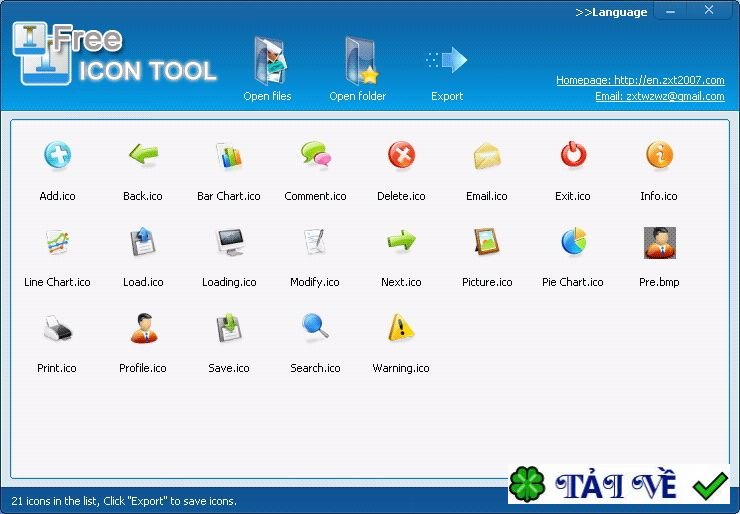Select the Email.ico envelope icon
The height and width of the screenshot is (514, 740).
point(487,156)
